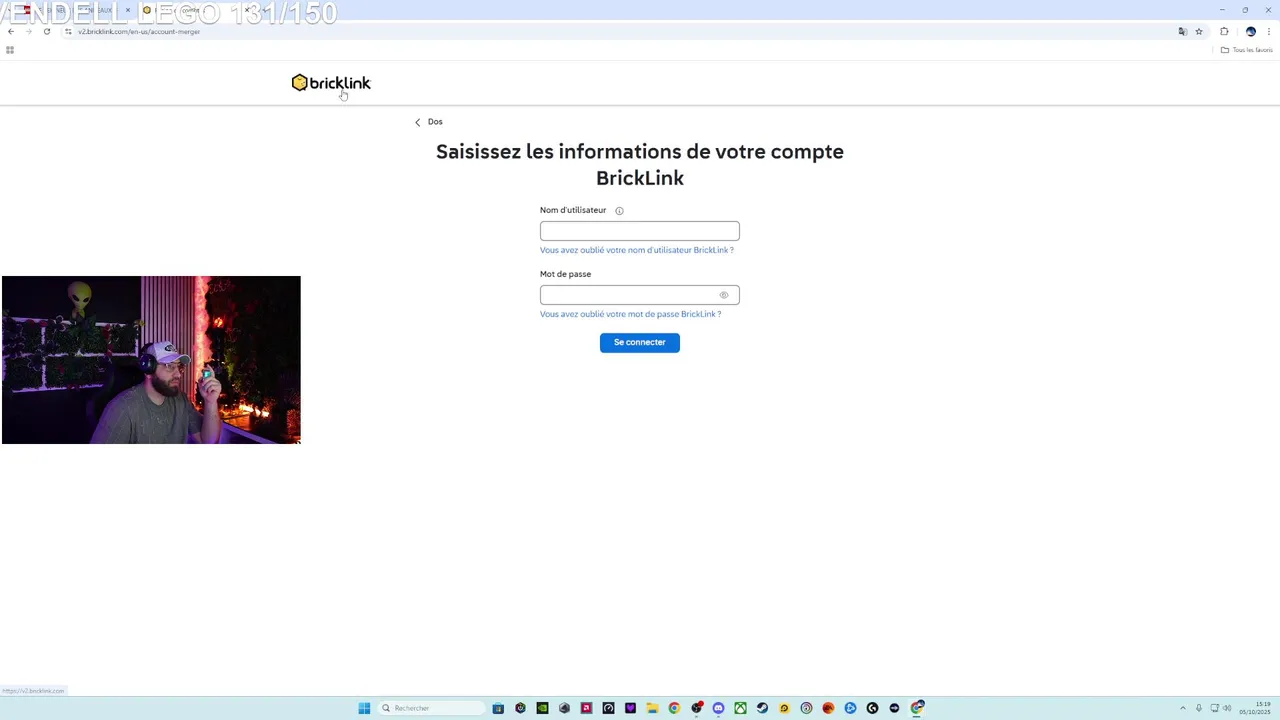Click the Rechercher taskbar search box
The height and width of the screenshot is (720, 1280).
coord(430,708)
